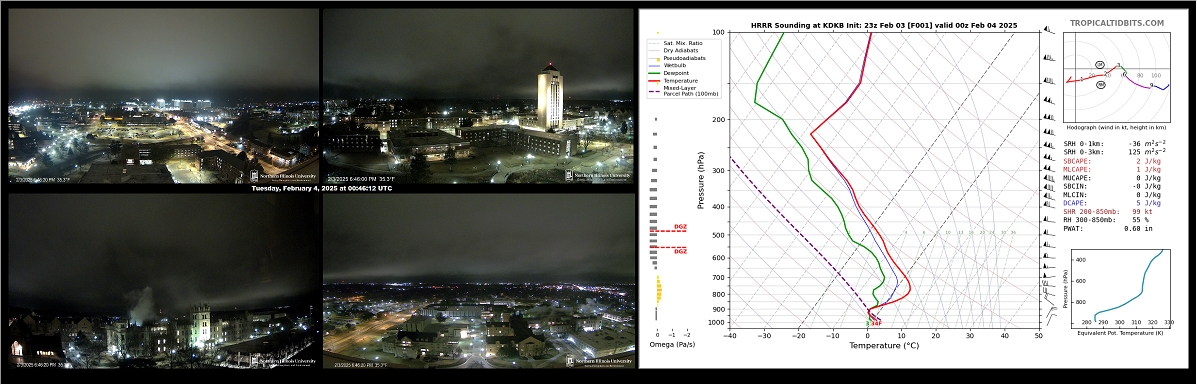Screen dimensions: 1197x385
Task: Click the timestamp overlay in the tower webcam view
Action: (361, 180)
